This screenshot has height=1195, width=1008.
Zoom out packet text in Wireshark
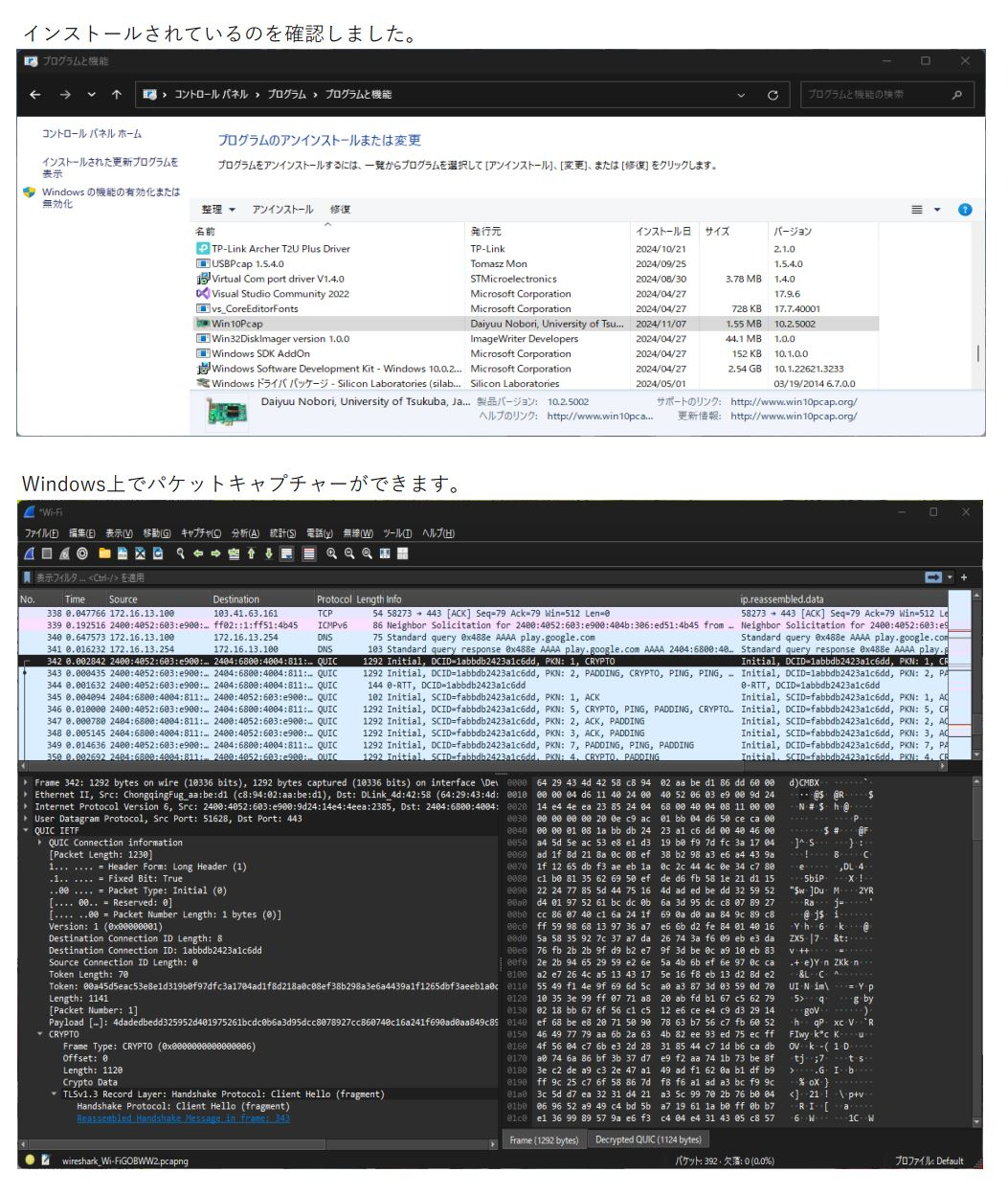coord(349,553)
